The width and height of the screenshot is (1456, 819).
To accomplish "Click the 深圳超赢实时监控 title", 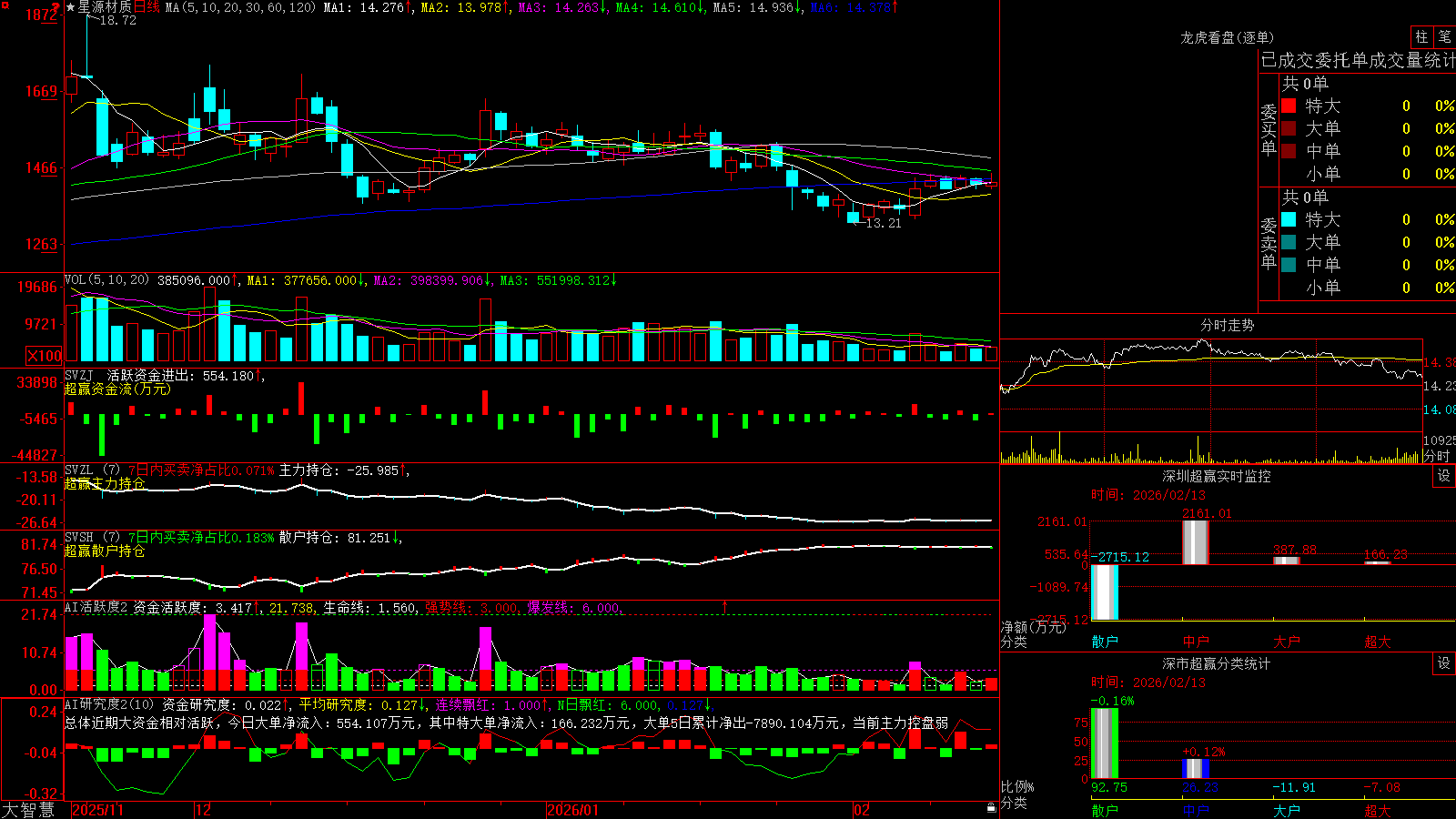I will click(1216, 476).
